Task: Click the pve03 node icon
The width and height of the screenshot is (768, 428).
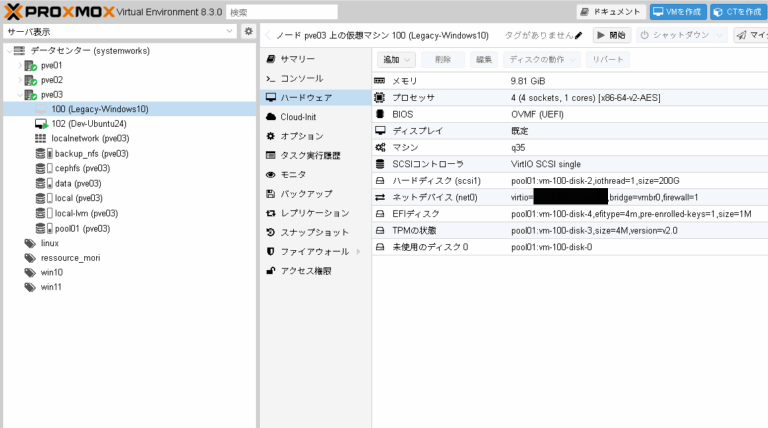Action: 30,95
